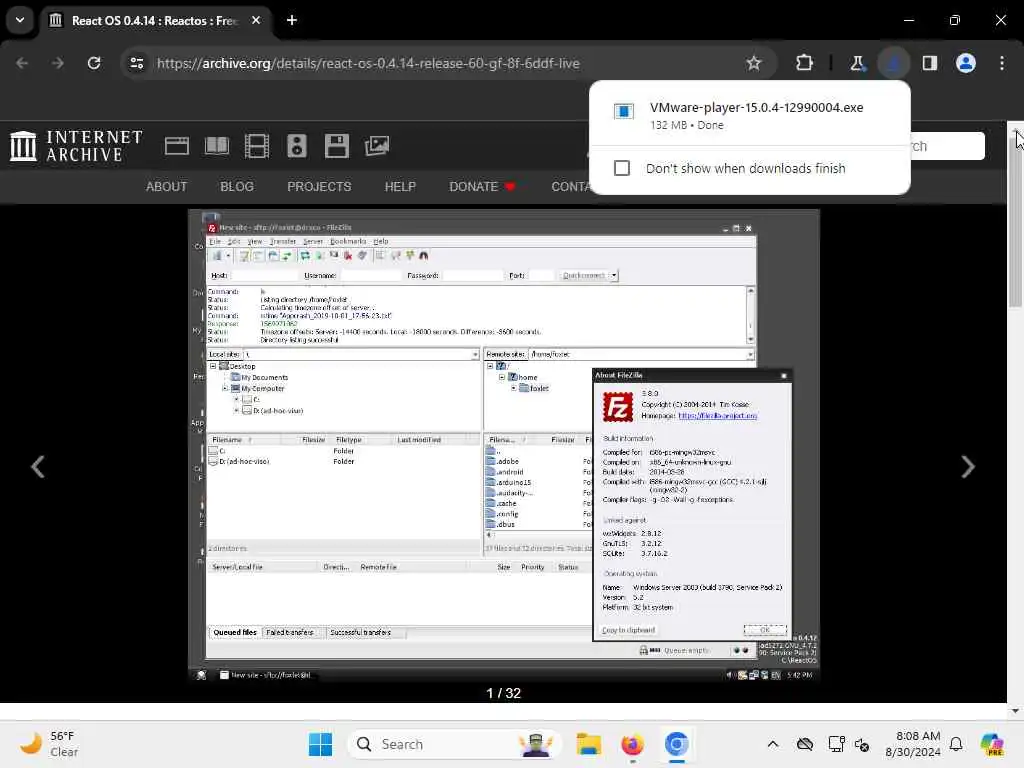Check Don't show when downloads finish

click(x=622, y=168)
